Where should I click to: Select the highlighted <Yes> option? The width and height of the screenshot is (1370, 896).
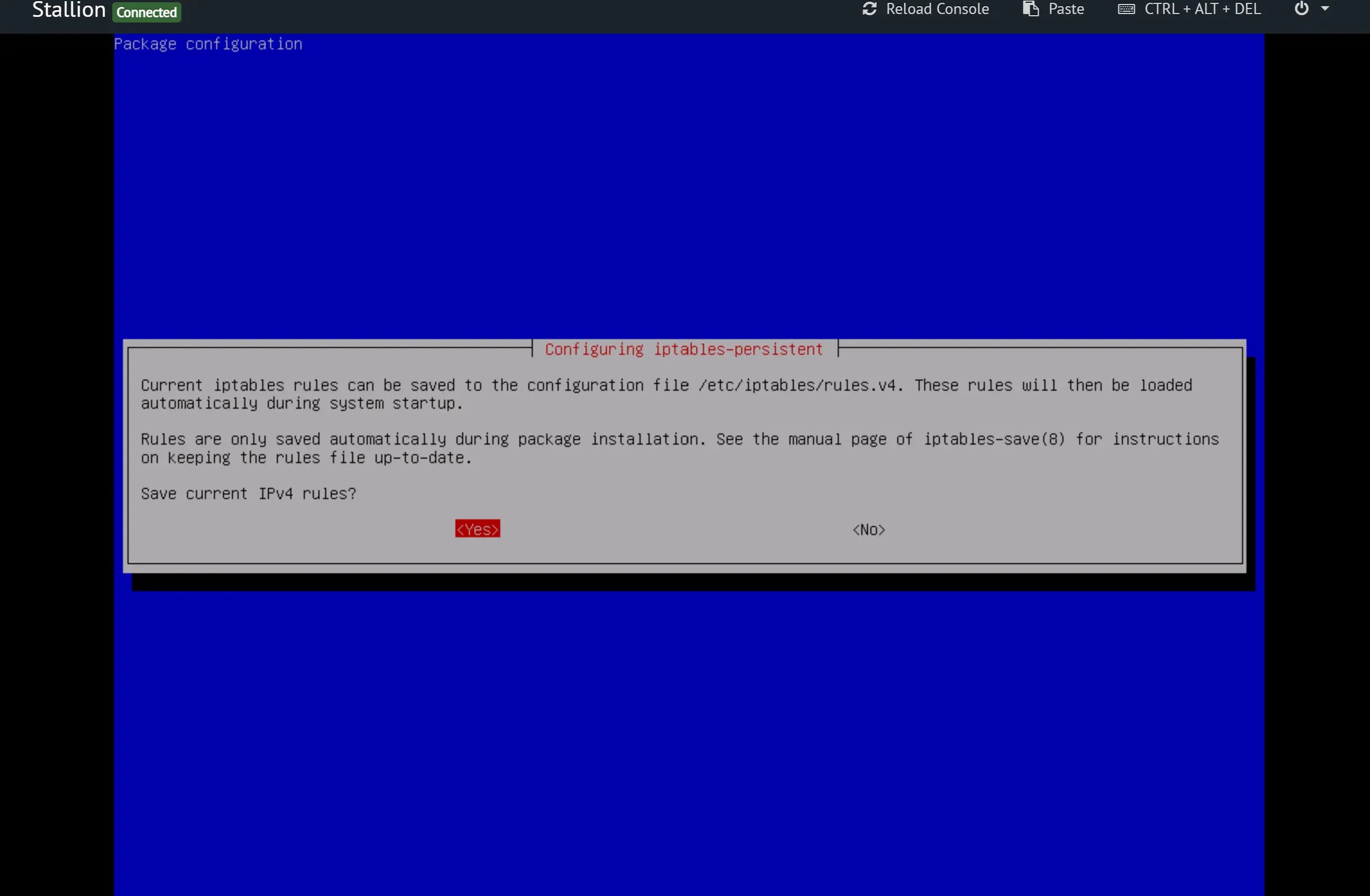tap(477, 529)
